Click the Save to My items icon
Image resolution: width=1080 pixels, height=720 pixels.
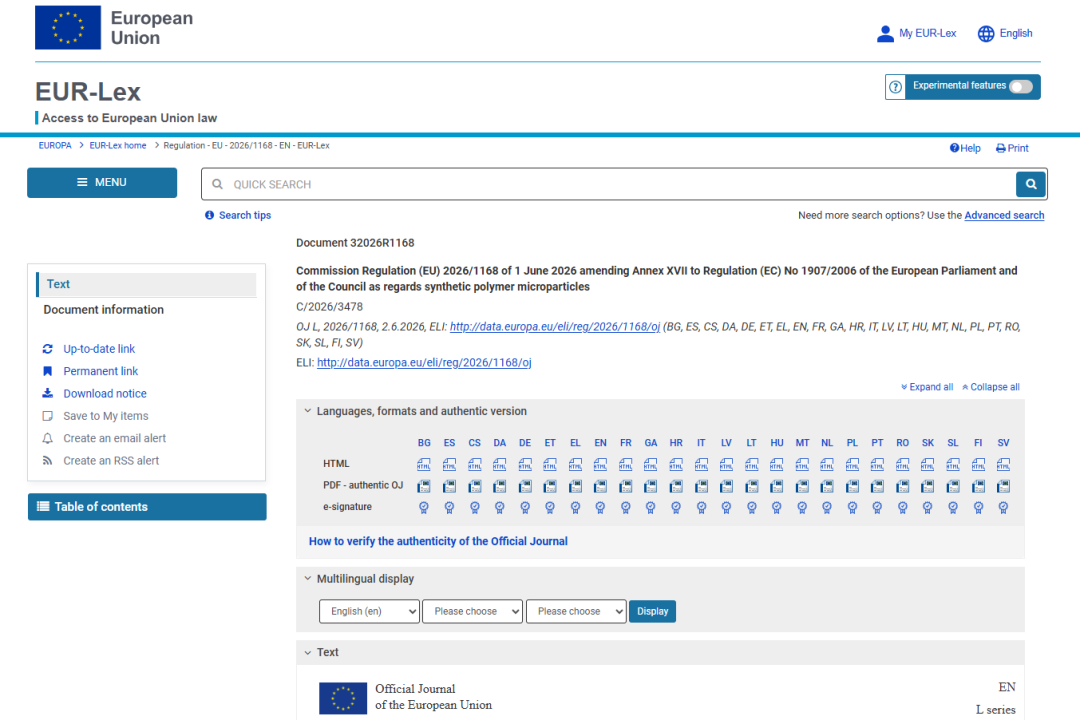pos(48,415)
